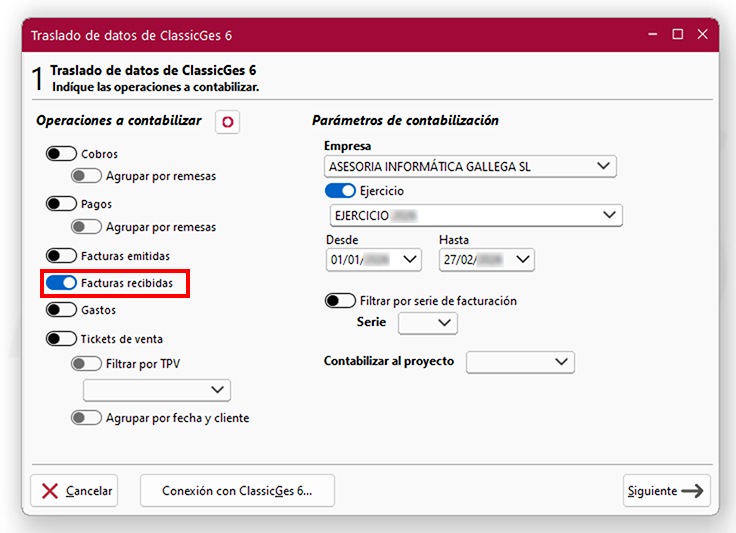Enable Filtrar por serie de facturación
736x533 pixels.
(340, 300)
